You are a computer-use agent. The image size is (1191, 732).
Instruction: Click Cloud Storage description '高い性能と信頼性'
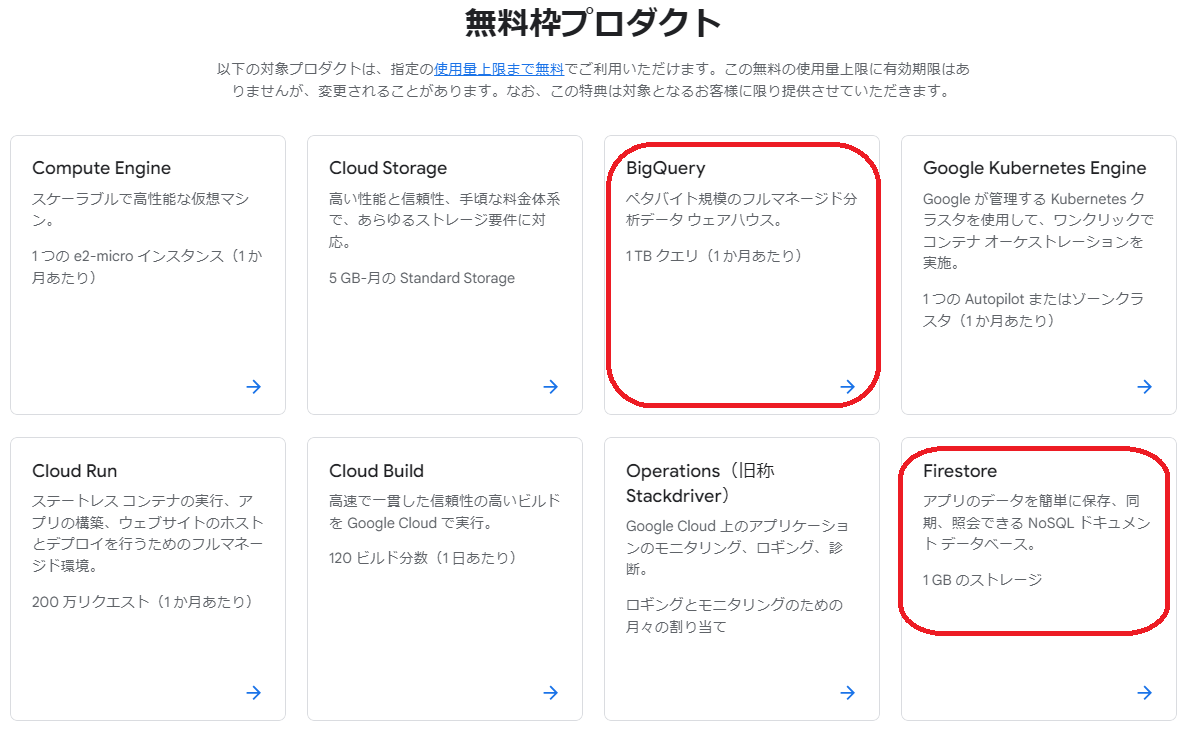click(x=387, y=199)
